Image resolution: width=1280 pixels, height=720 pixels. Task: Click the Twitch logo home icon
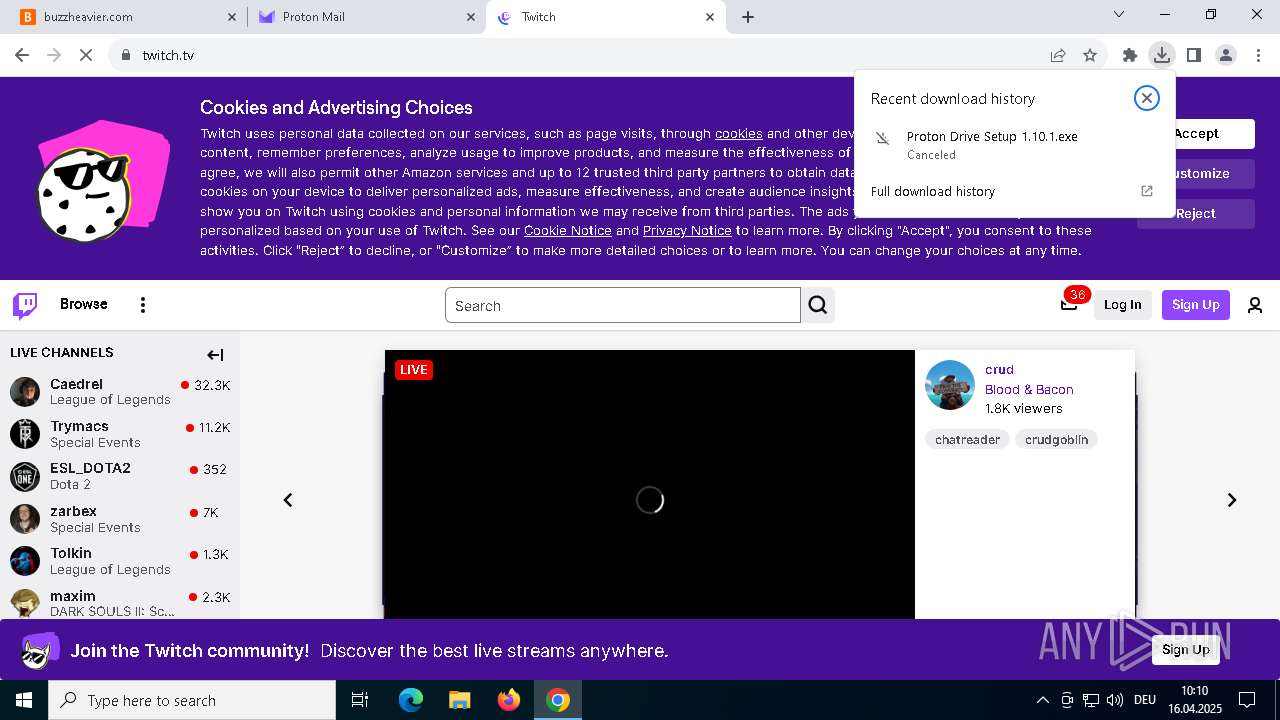point(25,305)
